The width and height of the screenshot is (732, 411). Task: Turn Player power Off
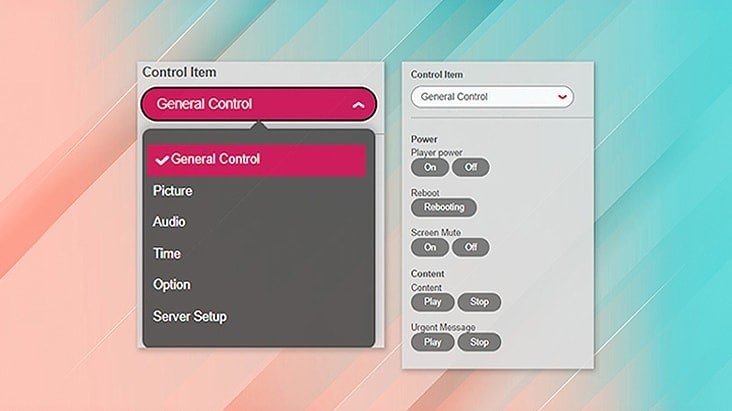click(x=471, y=167)
